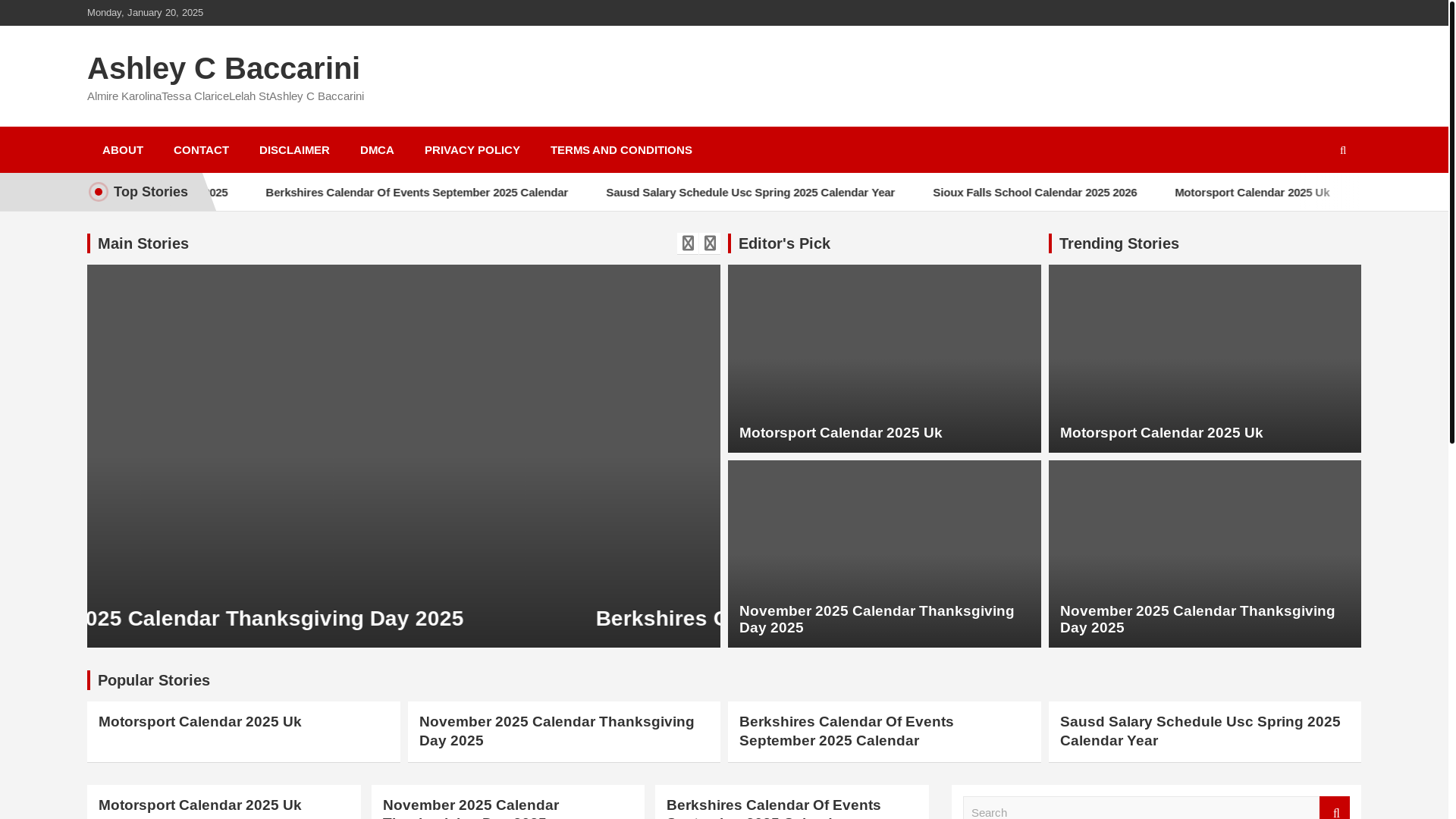The image size is (1456, 819).
Task: Open Popular Stories Berkshires Calendar Of Events
Action: tap(846, 731)
